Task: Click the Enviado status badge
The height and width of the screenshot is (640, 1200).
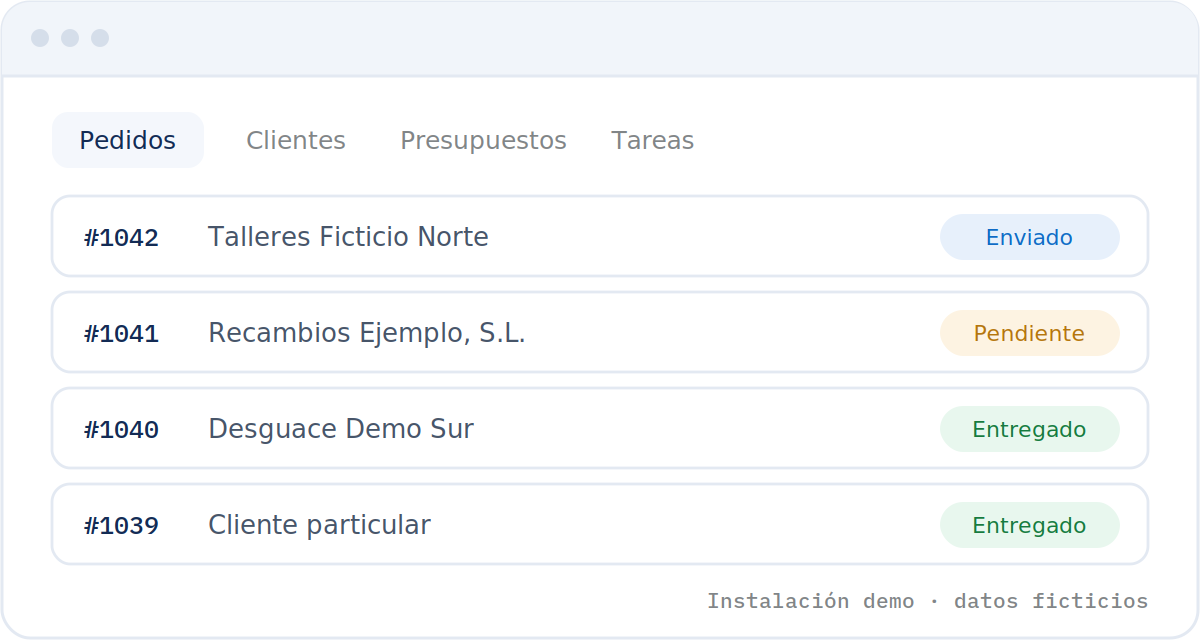Action: (x=1030, y=237)
